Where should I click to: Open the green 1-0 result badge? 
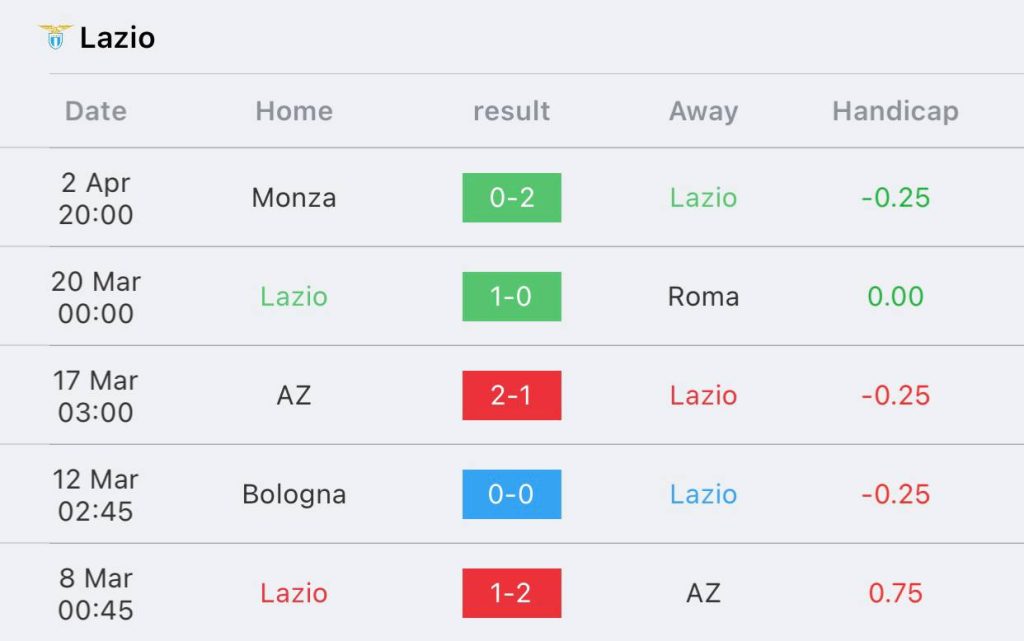coord(511,297)
